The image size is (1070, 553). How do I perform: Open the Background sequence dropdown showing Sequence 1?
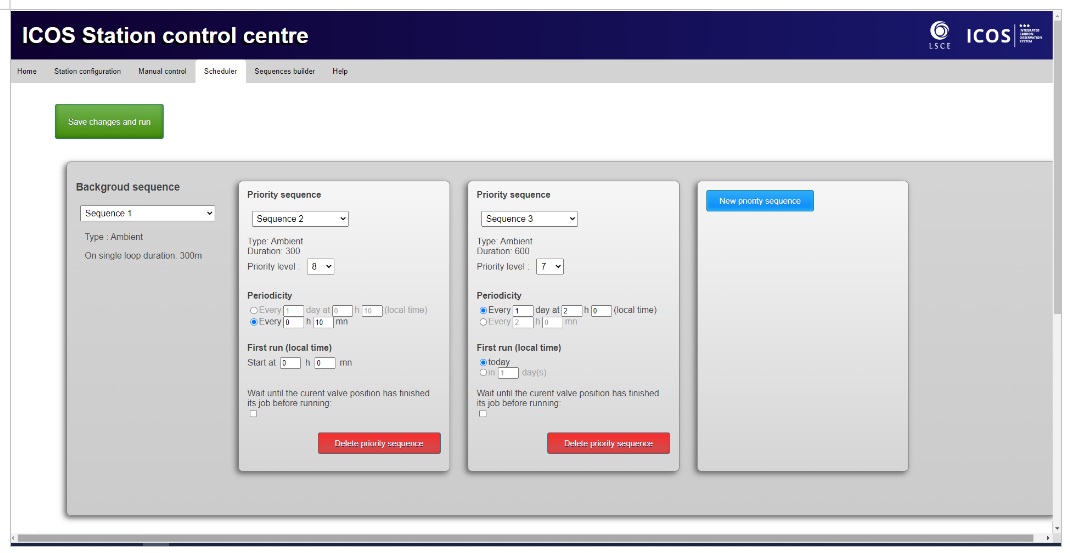[x=149, y=213]
